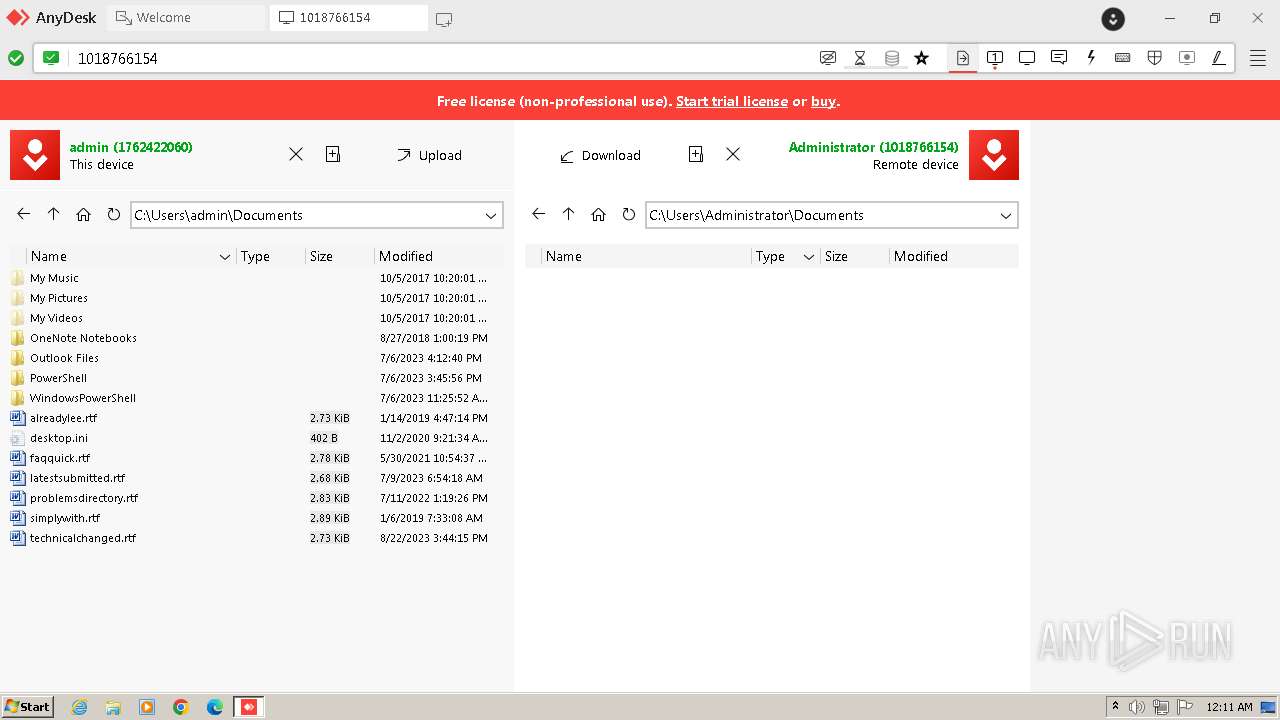
Task: Click the keyboard settings icon
Action: tap(1123, 58)
